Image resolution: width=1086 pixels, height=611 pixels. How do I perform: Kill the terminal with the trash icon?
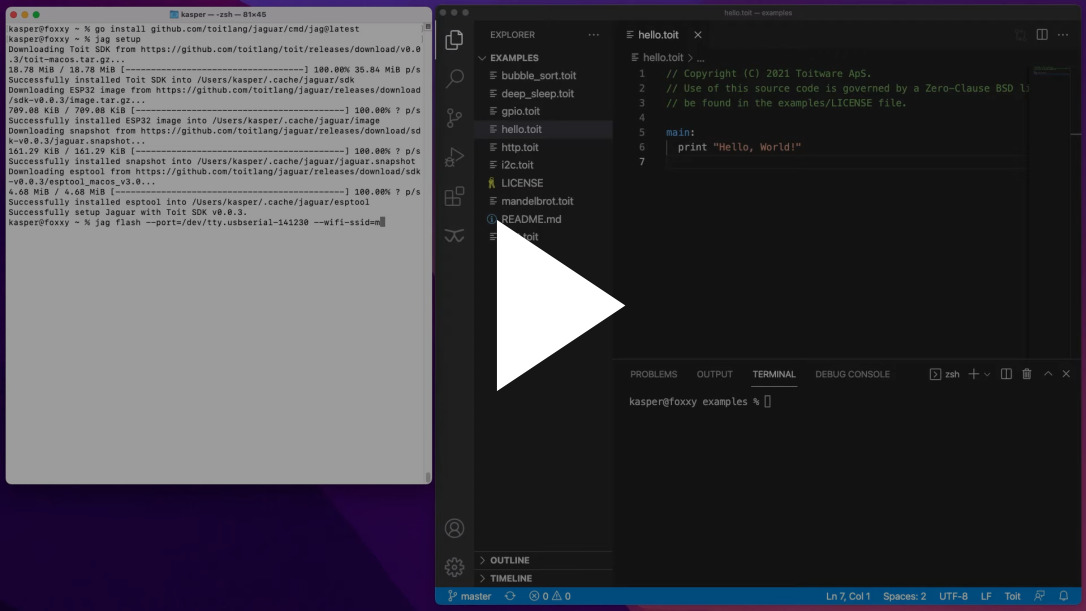click(x=1026, y=374)
